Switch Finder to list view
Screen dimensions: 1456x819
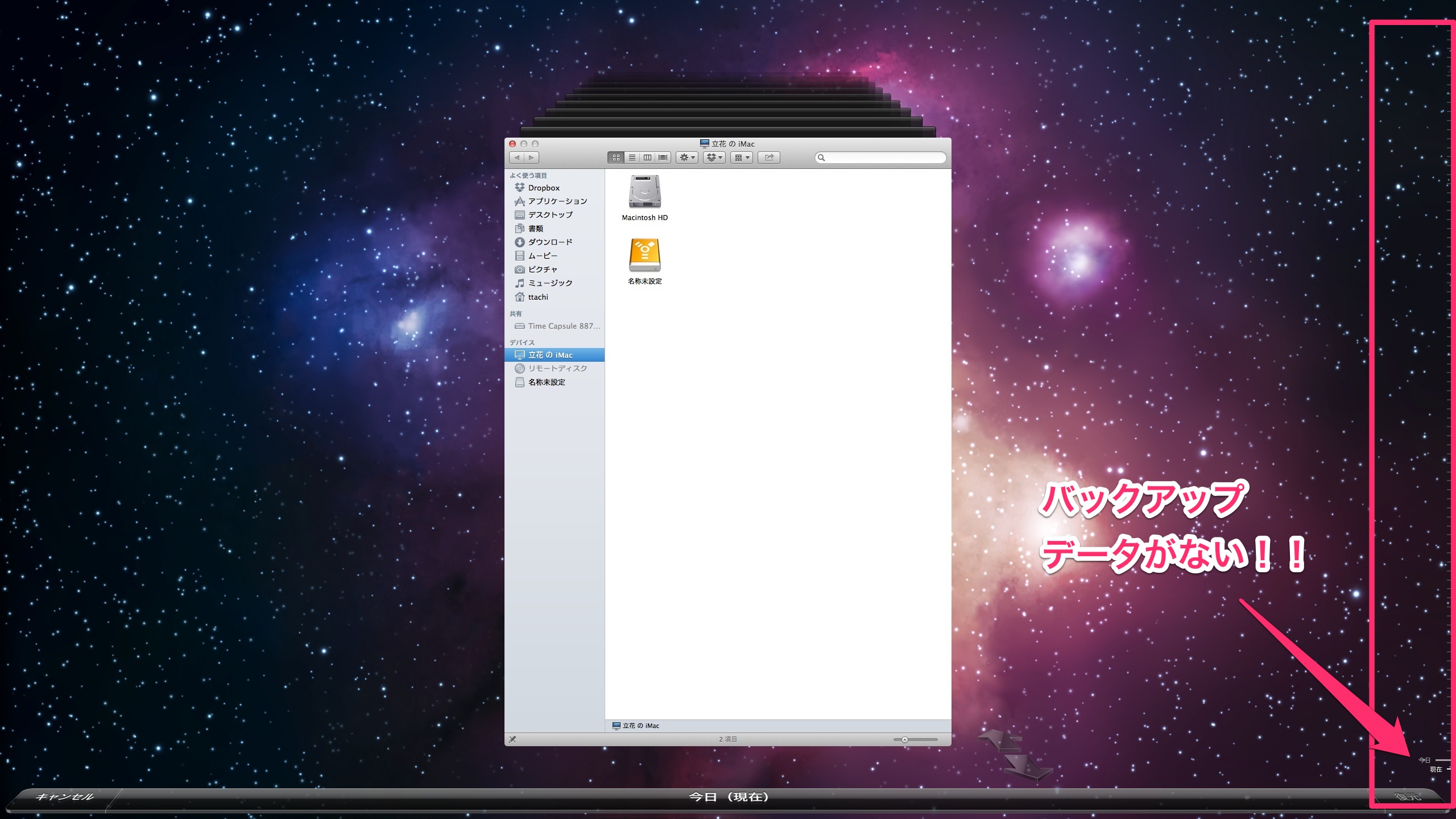tap(631, 158)
